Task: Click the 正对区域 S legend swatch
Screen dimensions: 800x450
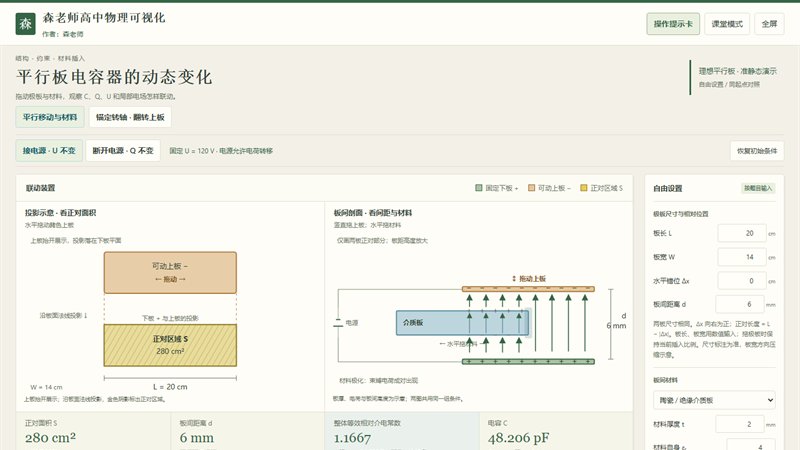Action: 584,188
